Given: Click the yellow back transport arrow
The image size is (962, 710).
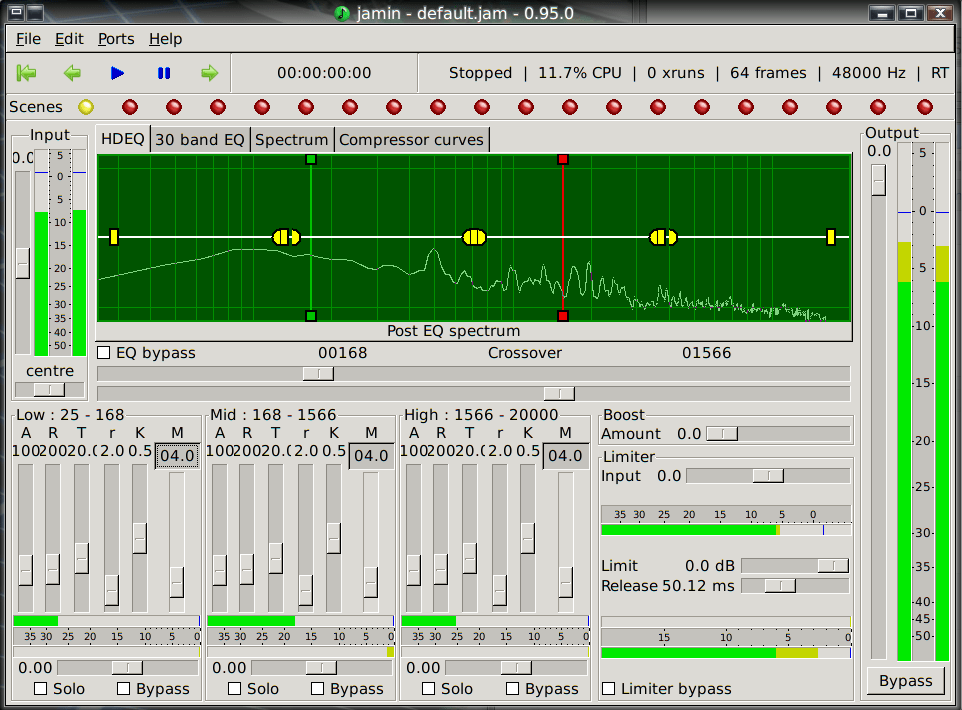Looking at the screenshot, I should 71,72.
